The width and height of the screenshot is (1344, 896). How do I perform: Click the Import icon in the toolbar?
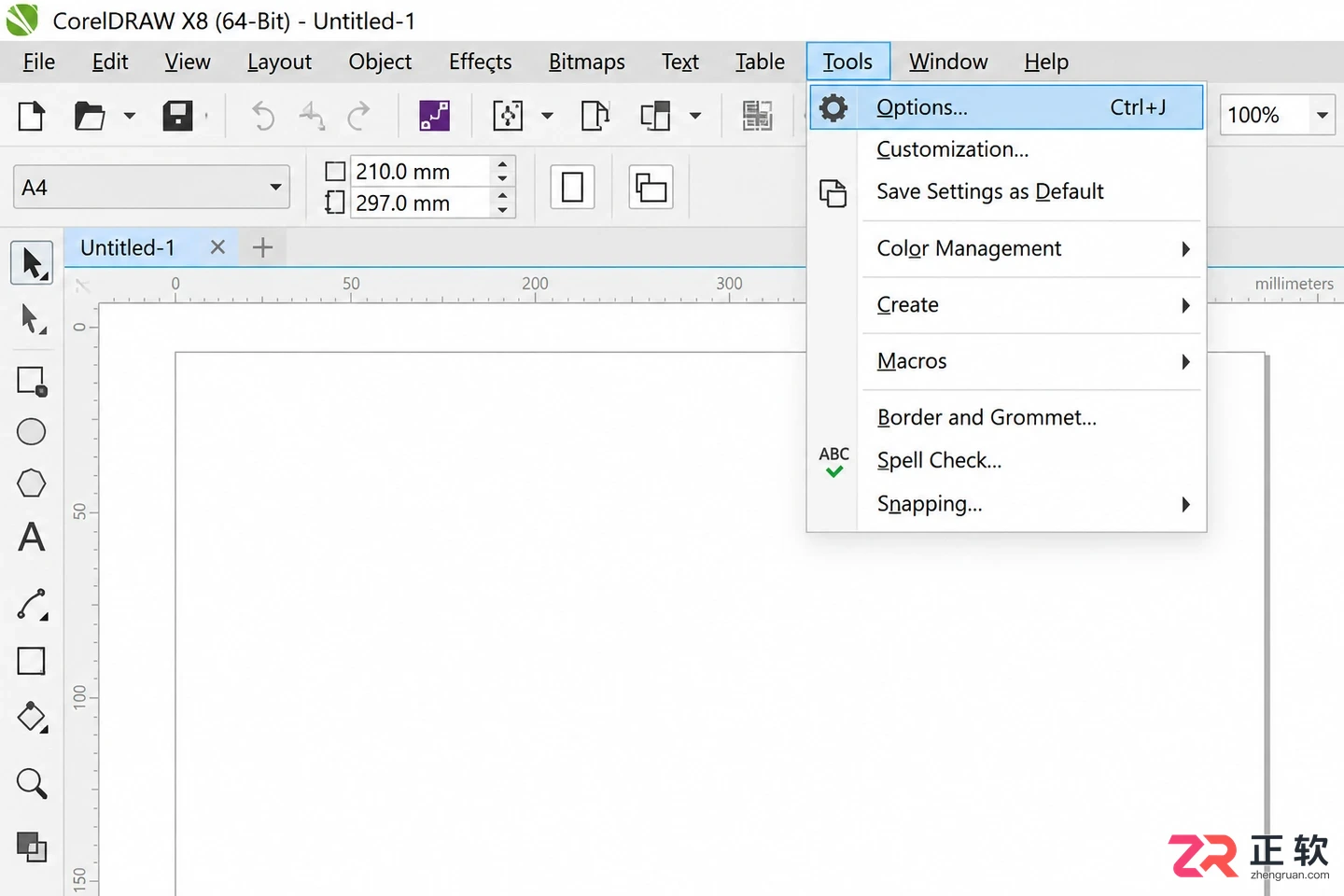tap(508, 116)
